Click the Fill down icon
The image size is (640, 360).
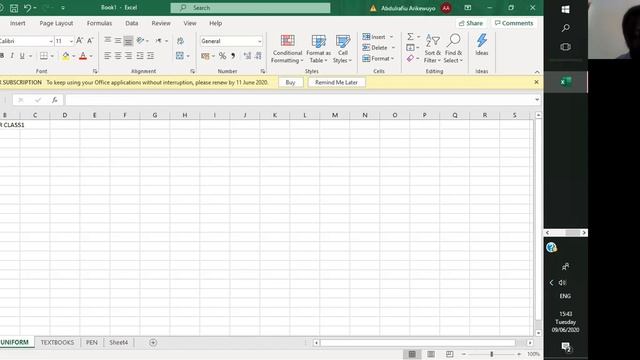click(x=411, y=48)
